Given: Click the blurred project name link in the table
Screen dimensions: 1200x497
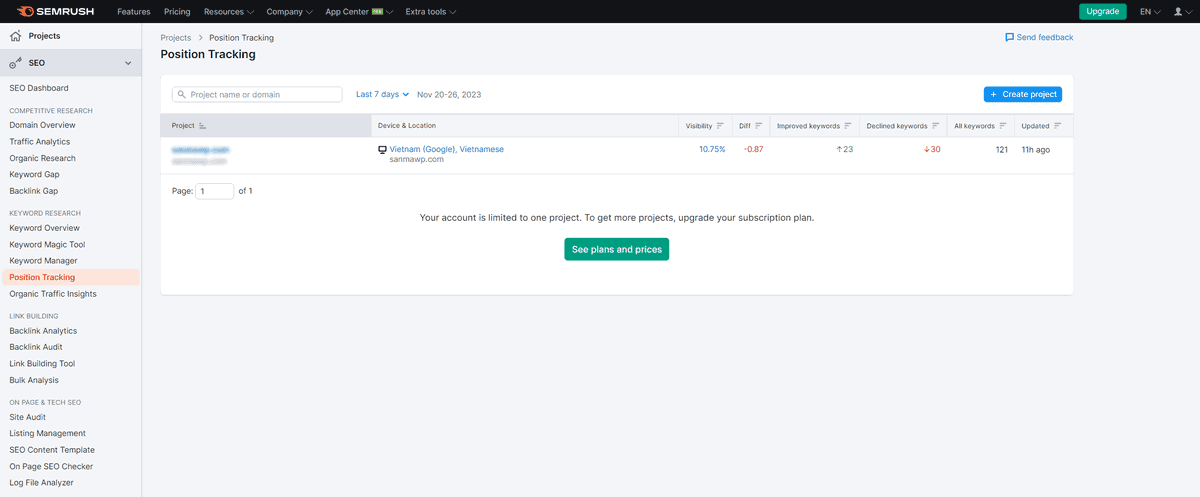Looking at the screenshot, I should [x=201, y=149].
